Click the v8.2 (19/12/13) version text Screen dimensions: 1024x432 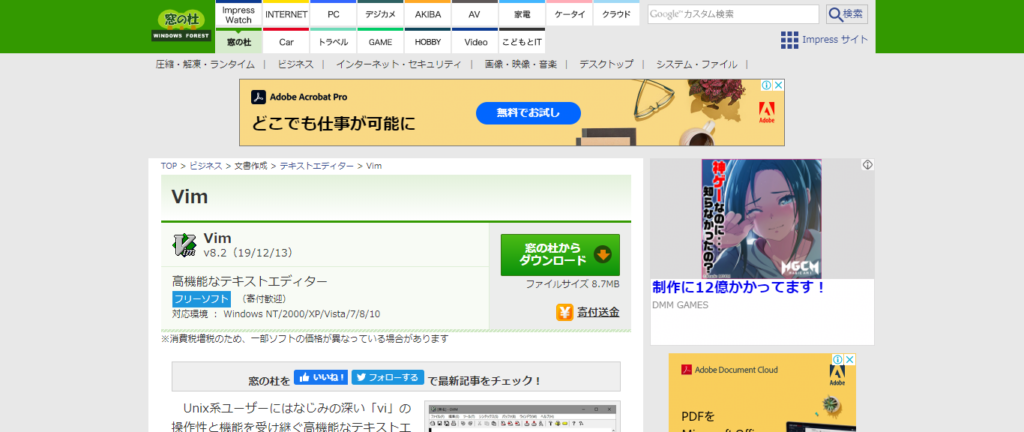coord(248,253)
